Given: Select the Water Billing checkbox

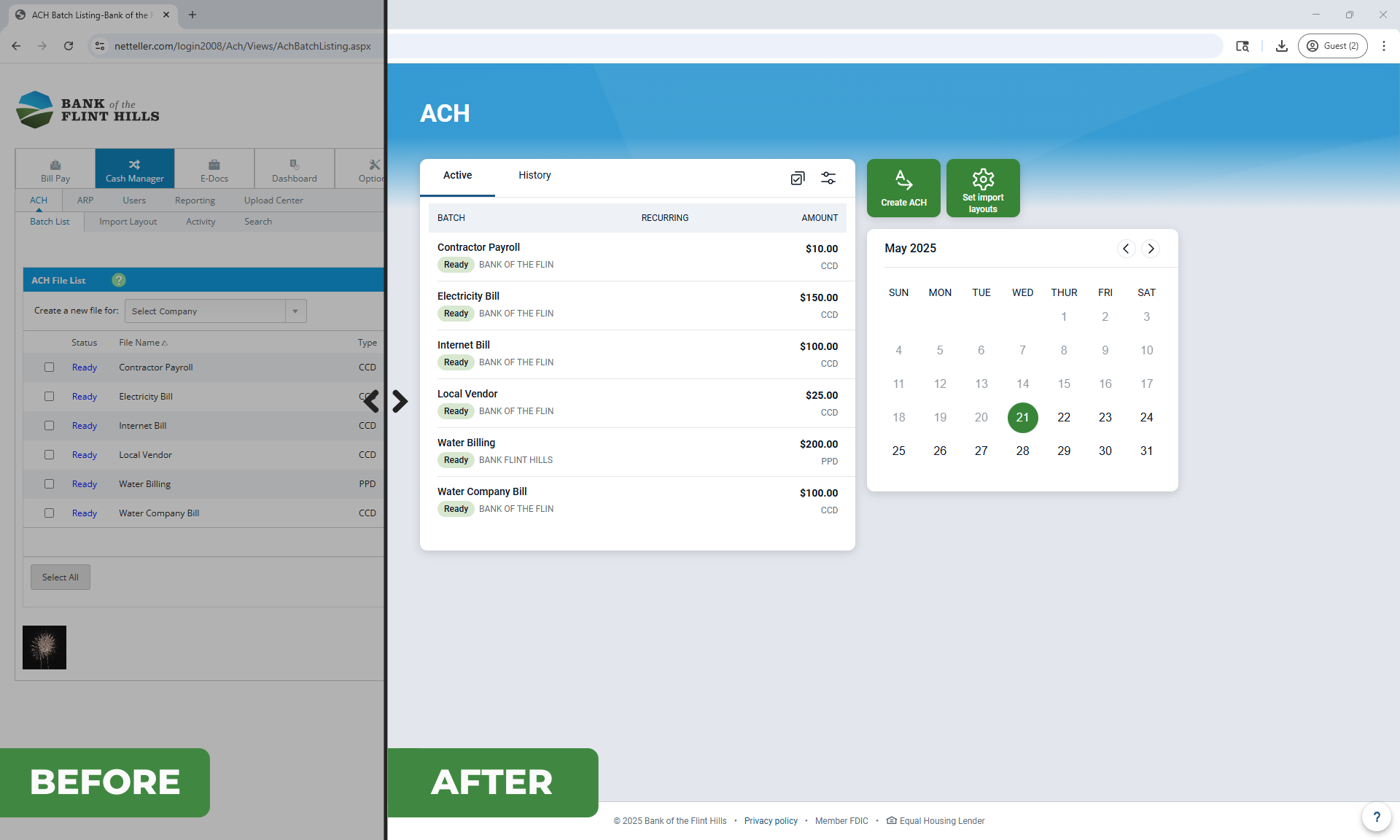Looking at the screenshot, I should pyautogui.click(x=49, y=484).
